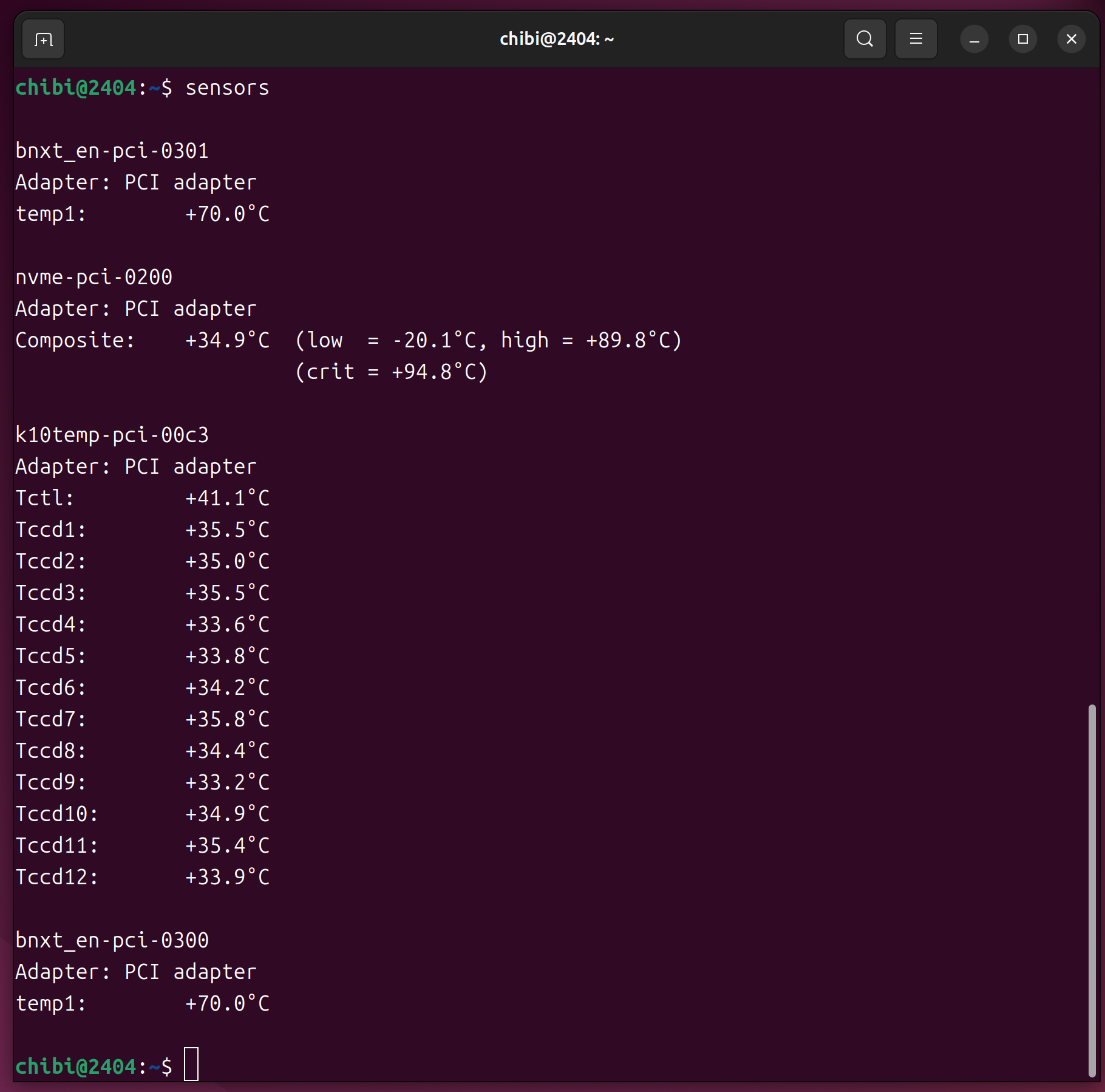Click the empty prompt cursor at bottom
The width and height of the screenshot is (1105, 1092).
point(191,1064)
